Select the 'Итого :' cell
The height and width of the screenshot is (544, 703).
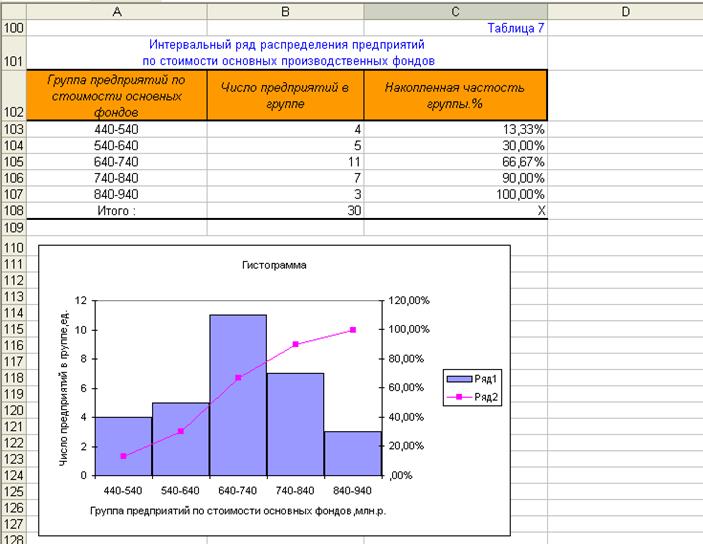118,211
